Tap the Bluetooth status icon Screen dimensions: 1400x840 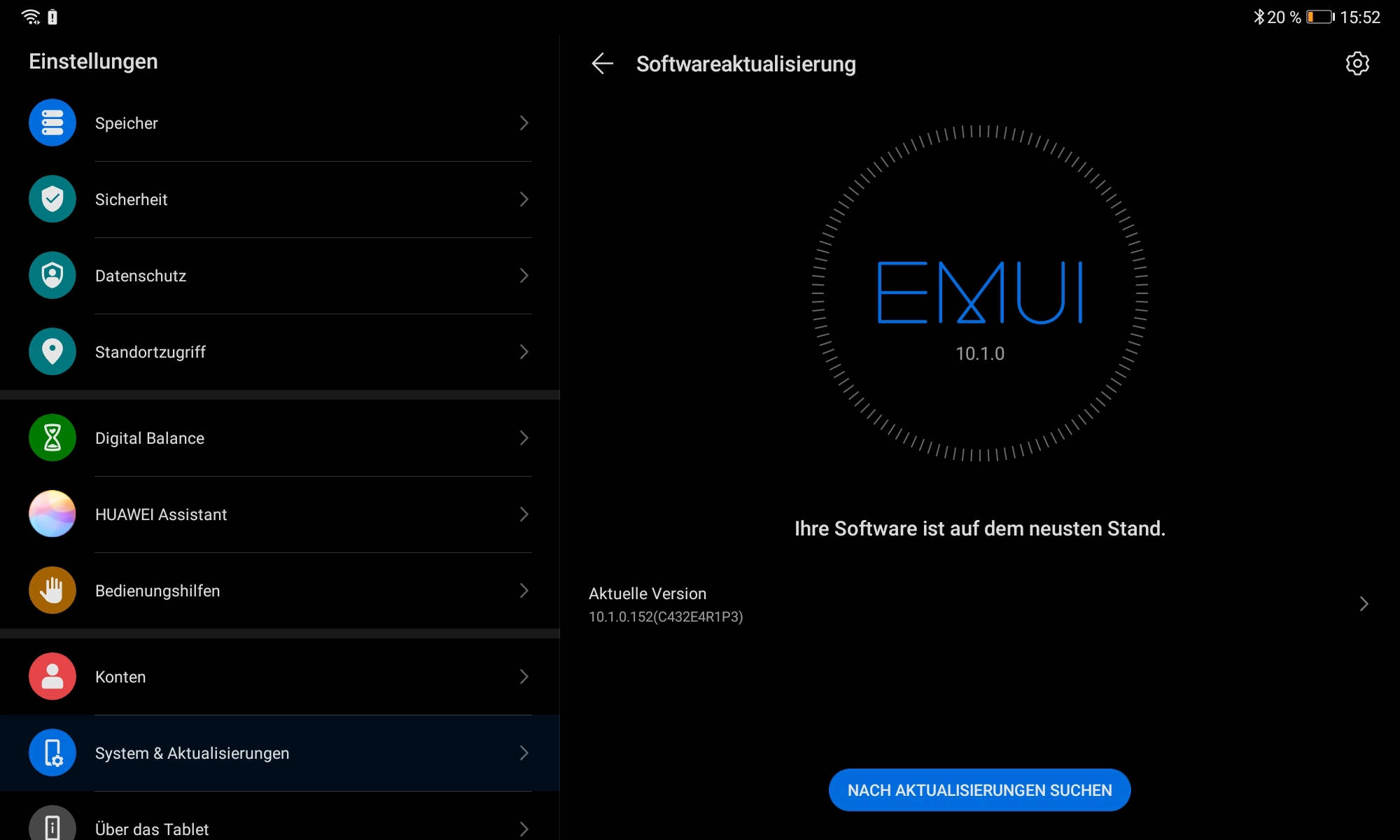[1259, 17]
